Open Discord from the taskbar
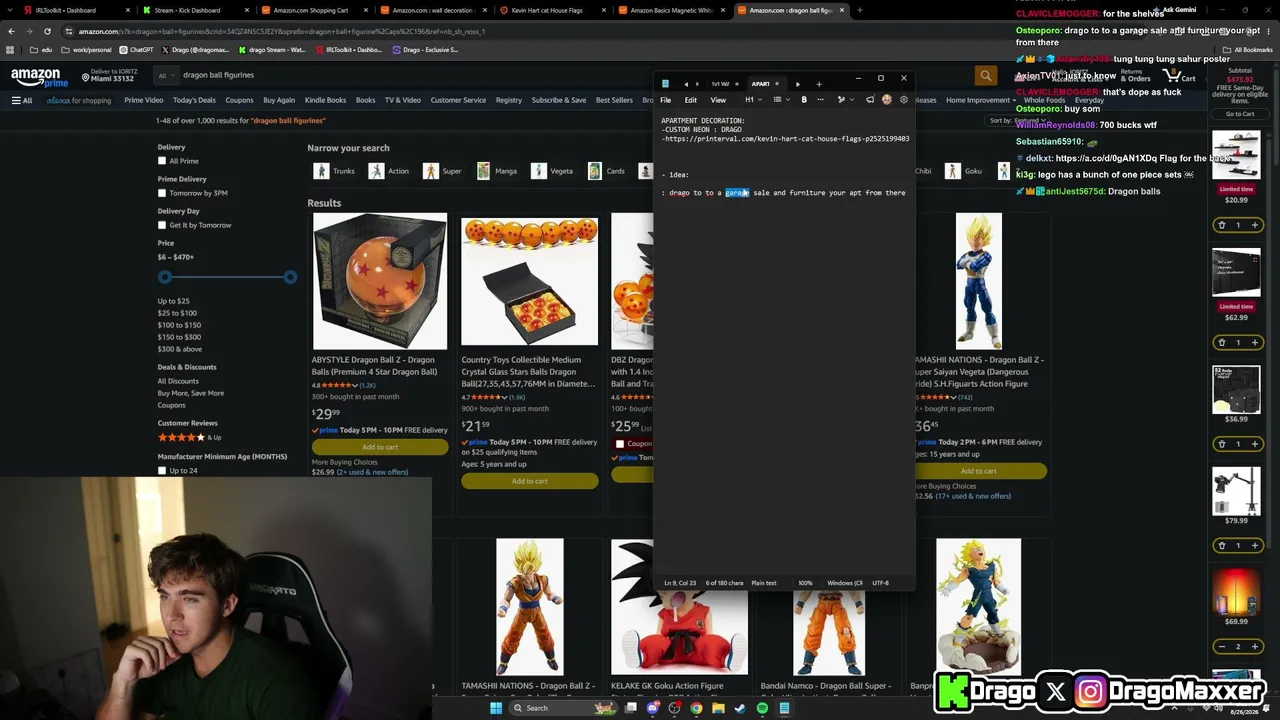This screenshot has height=720, width=1280. coord(653,708)
